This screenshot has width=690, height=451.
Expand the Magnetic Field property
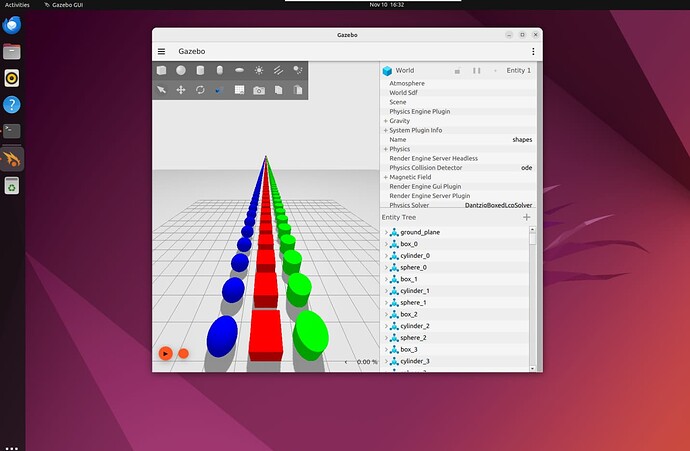tap(386, 177)
